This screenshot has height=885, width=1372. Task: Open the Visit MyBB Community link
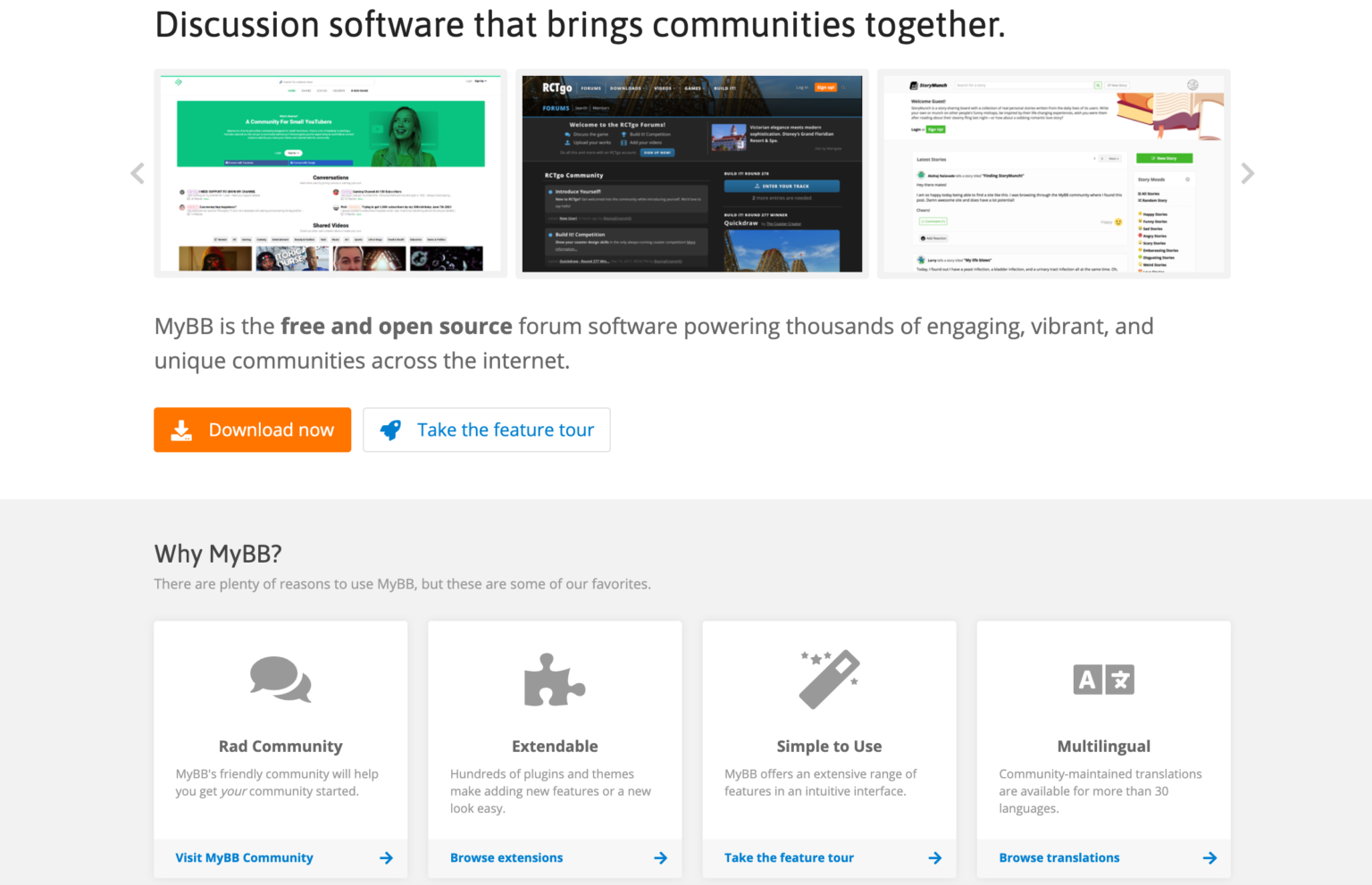tap(244, 857)
